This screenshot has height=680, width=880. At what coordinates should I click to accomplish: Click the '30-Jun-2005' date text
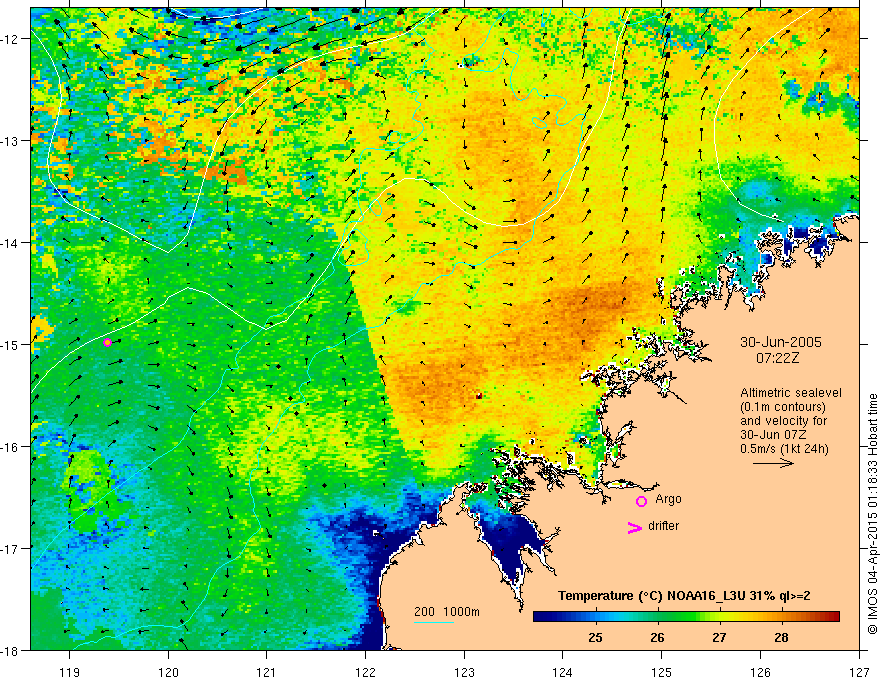[x=781, y=342]
